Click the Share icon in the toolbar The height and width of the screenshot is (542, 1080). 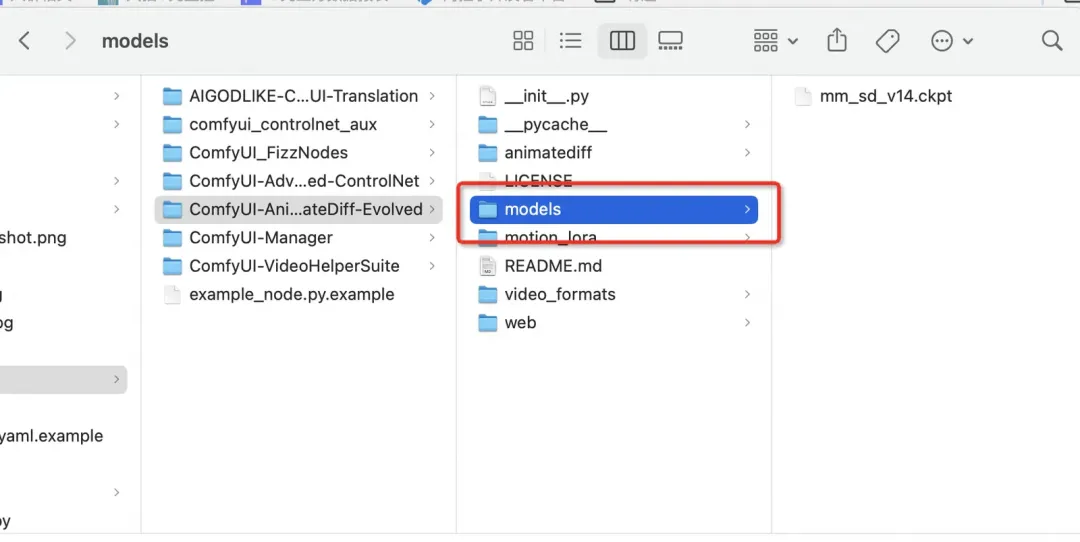coord(837,40)
